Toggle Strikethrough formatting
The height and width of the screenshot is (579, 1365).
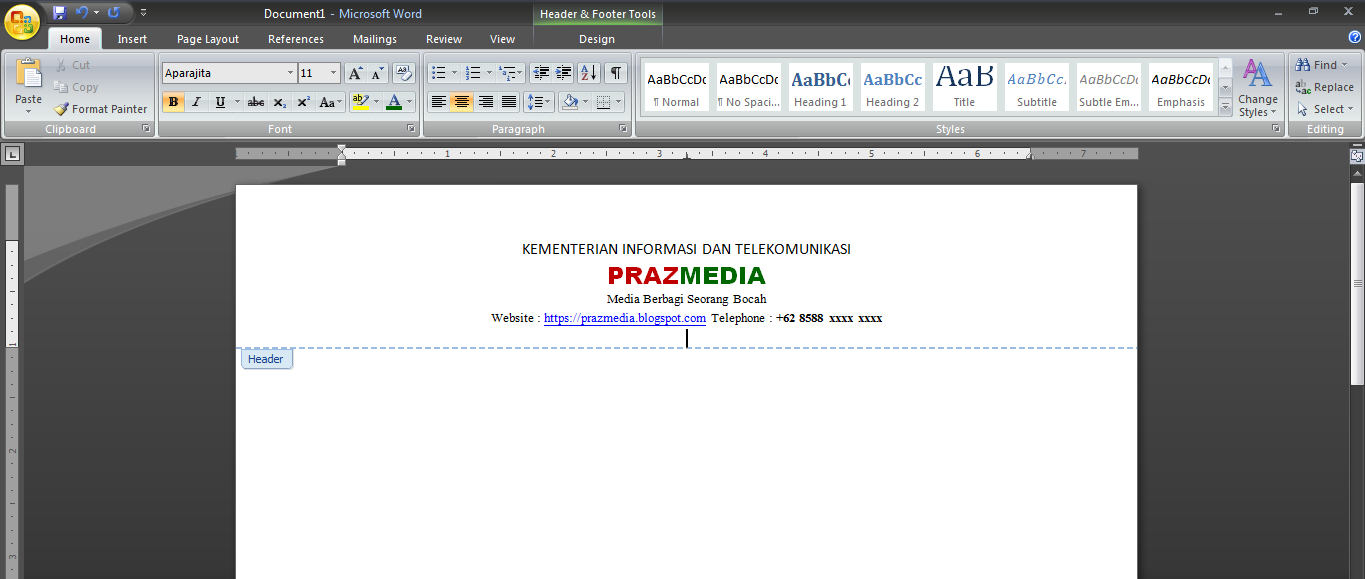[x=256, y=102]
